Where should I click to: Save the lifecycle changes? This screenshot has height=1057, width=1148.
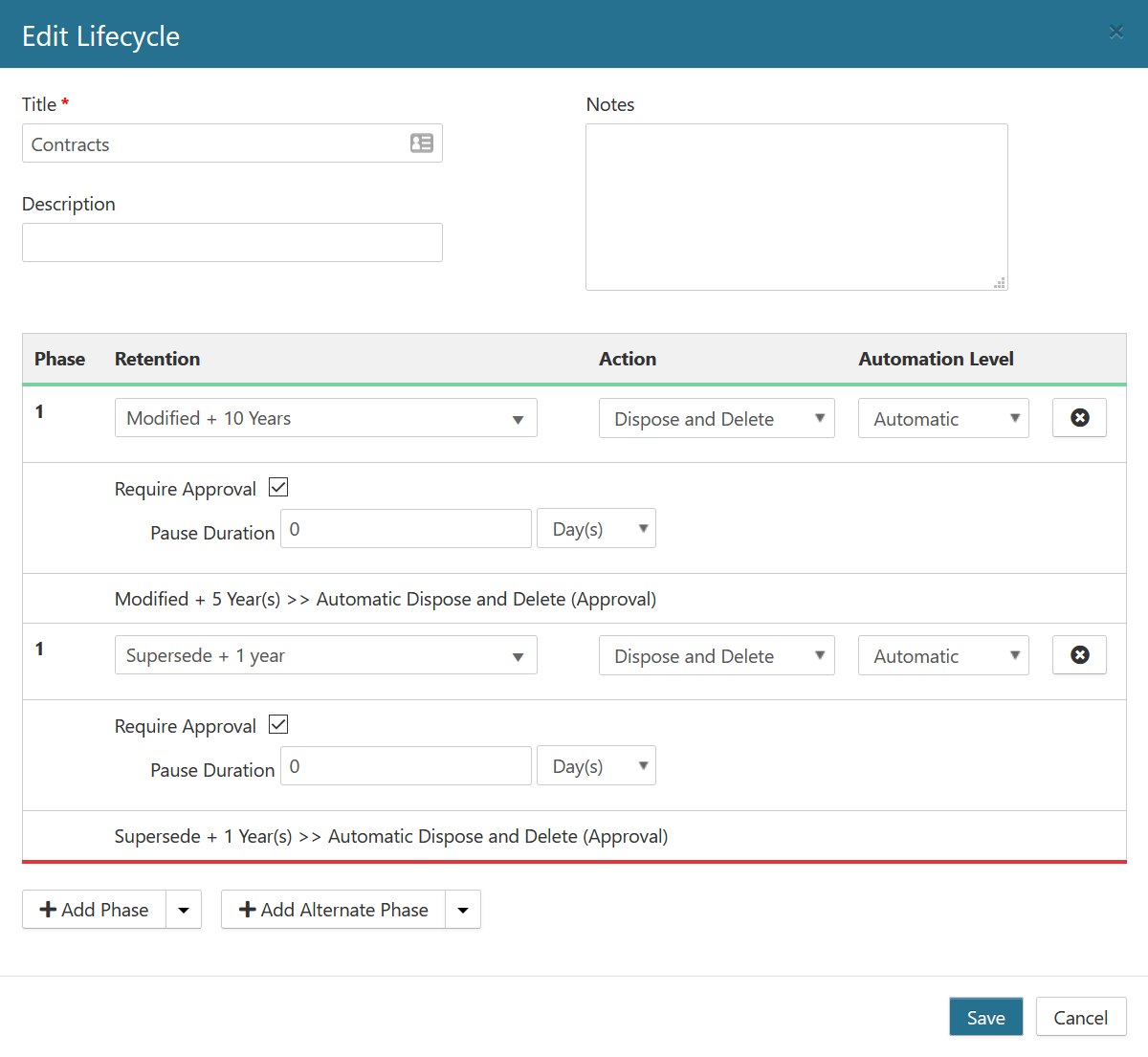tap(985, 1018)
